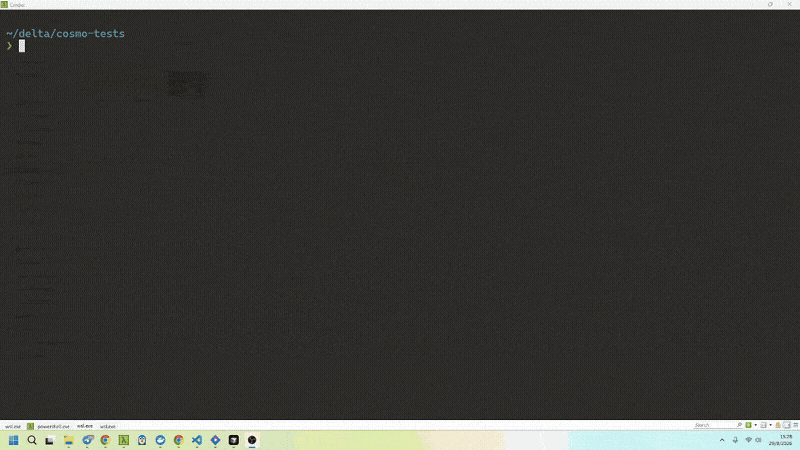Image resolution: width=800 pixels, height=450 pixels.
Task: Open the new console dropdown arrow
Action: tap(756, 425)
